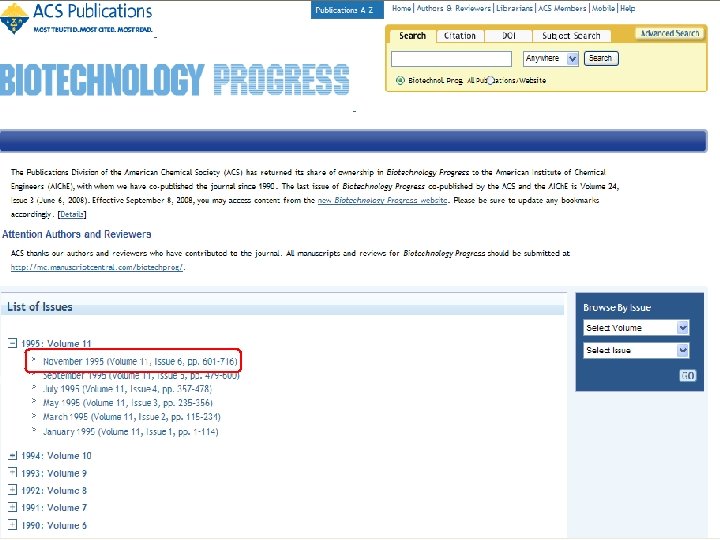Open ACS Members link
Image resolution: width=720 pixels, height=540 pixels.
(562, 8)
